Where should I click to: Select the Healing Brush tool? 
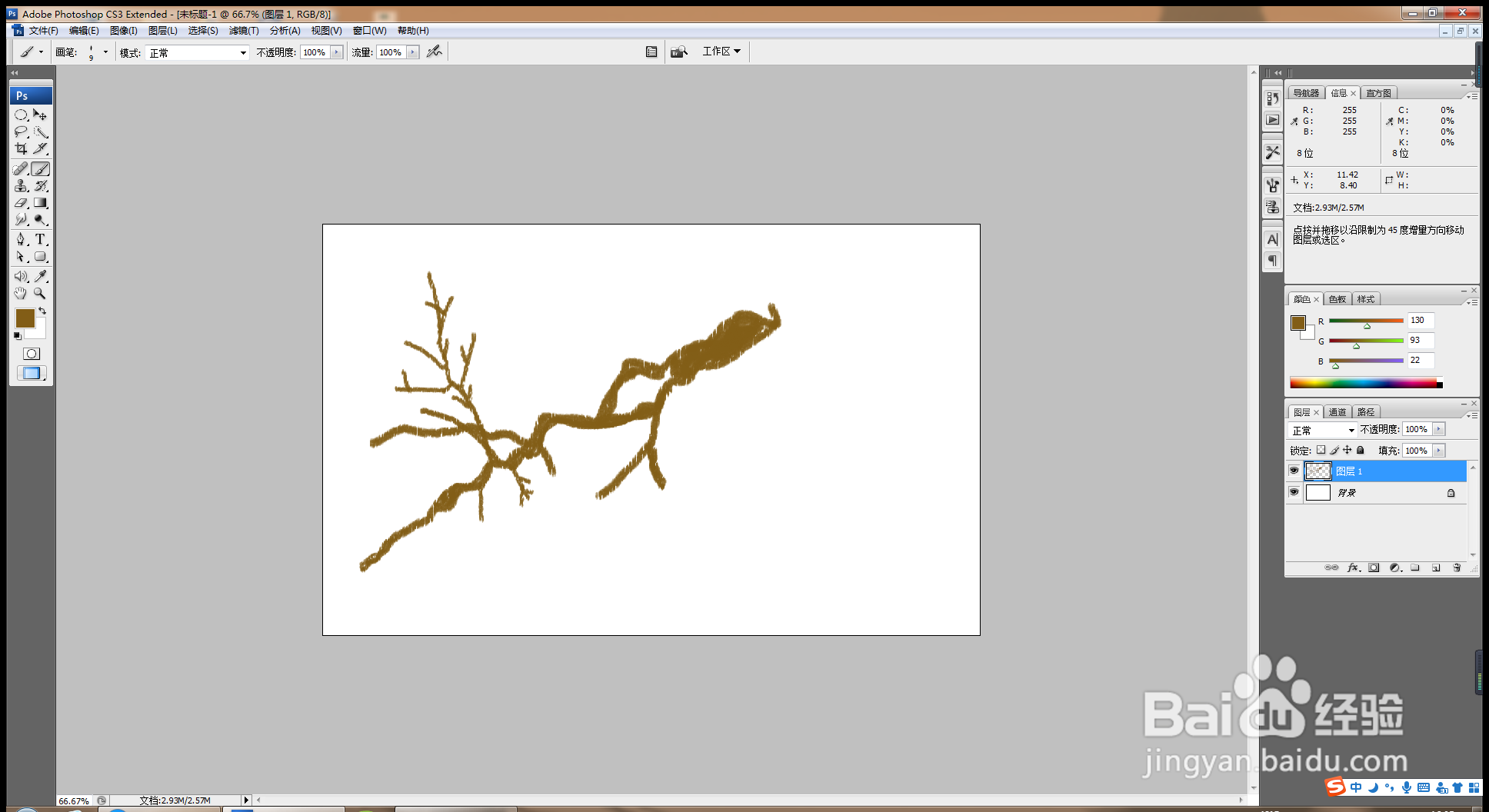click(x=21, y=169)
